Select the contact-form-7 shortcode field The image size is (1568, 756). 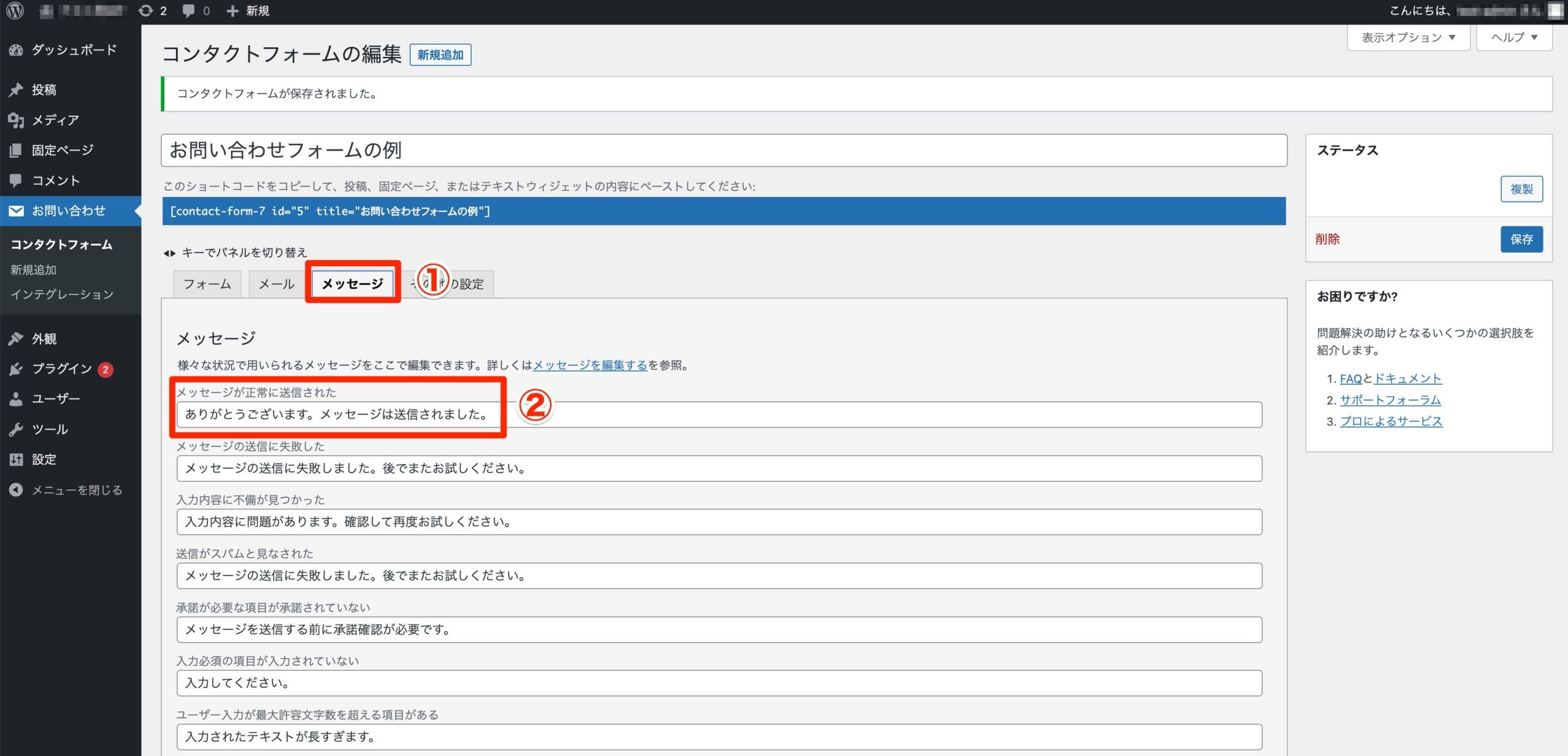coord(723,211)
